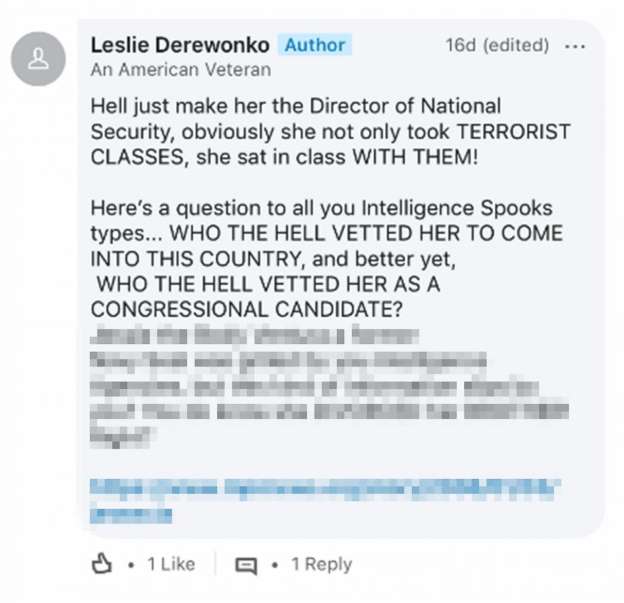View who reacted via "1 Like"
624x603 pixels.
(x=170, y=565)
